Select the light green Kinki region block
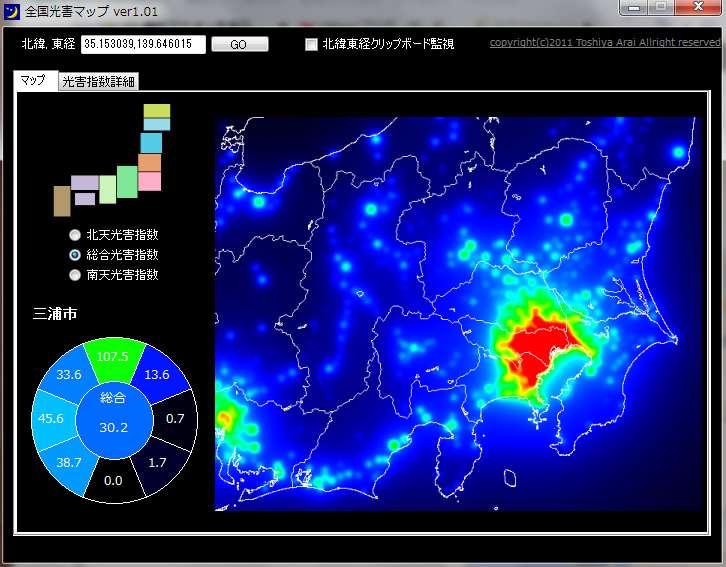Viewport: 726px width, 567px height. (107, 189)
